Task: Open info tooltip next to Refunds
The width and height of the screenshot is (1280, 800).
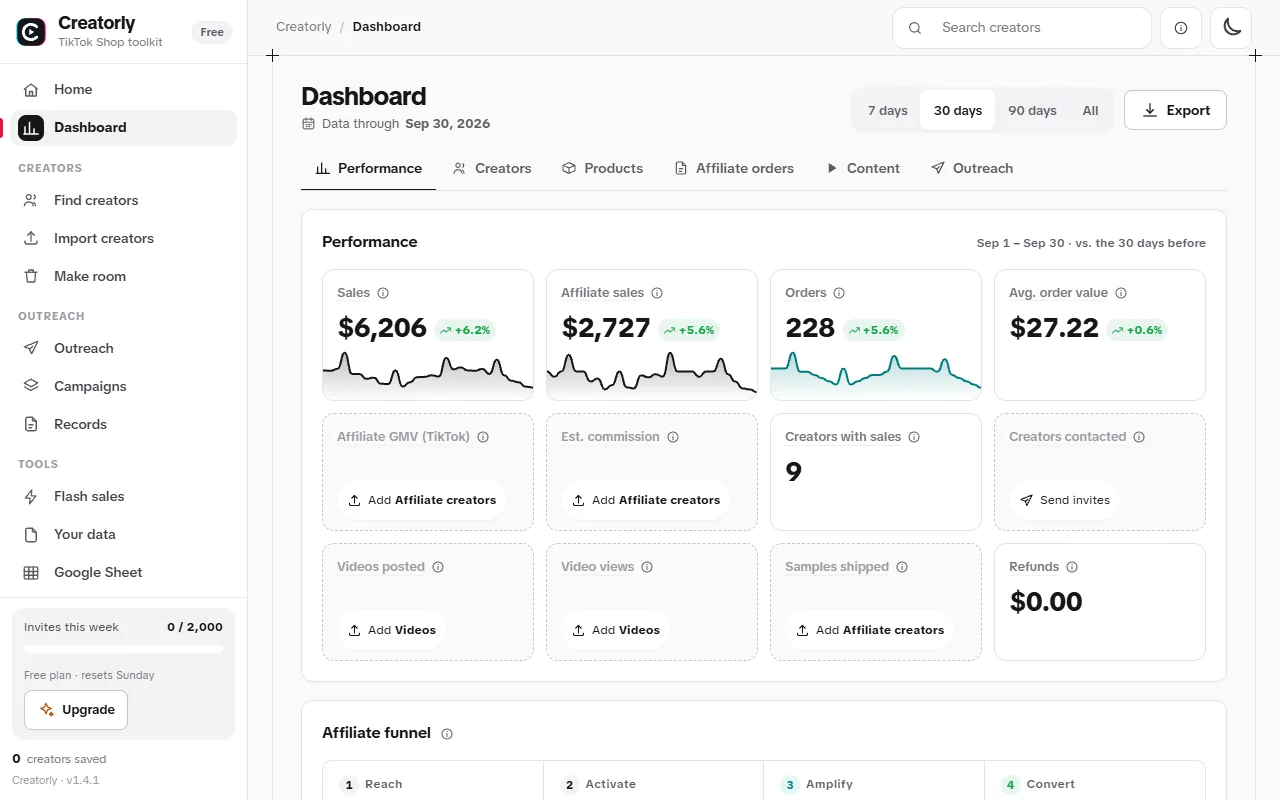Action: [x=1072, y=567]
